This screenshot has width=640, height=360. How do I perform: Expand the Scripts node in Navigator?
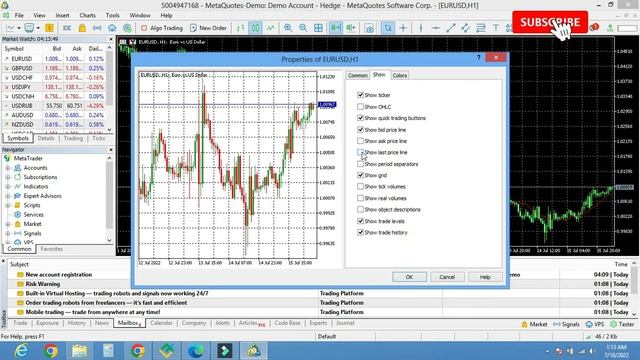(x=8, y=205)
